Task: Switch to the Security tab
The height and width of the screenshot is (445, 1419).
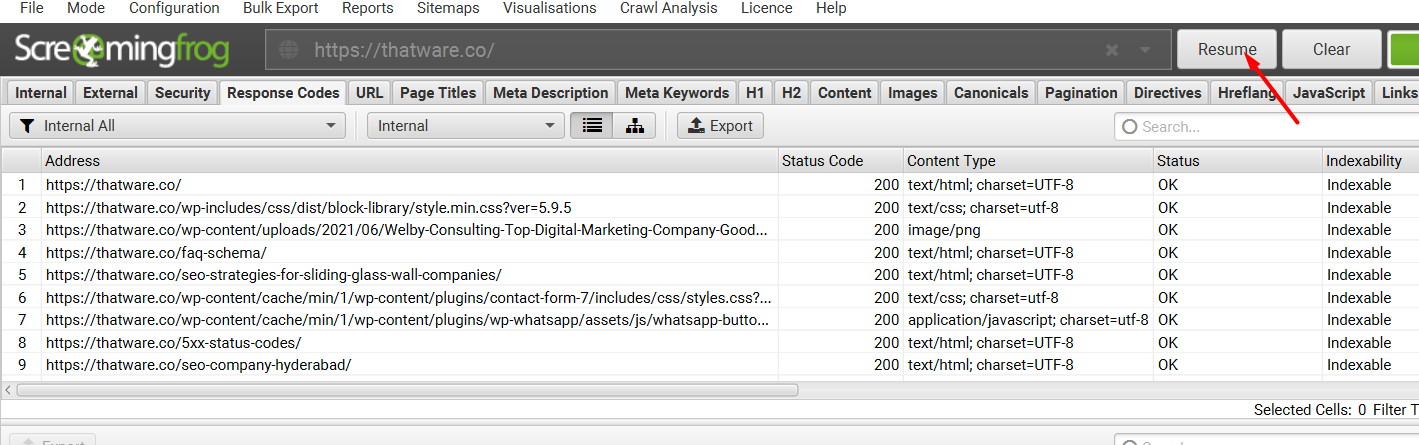Action: [182, 93]
